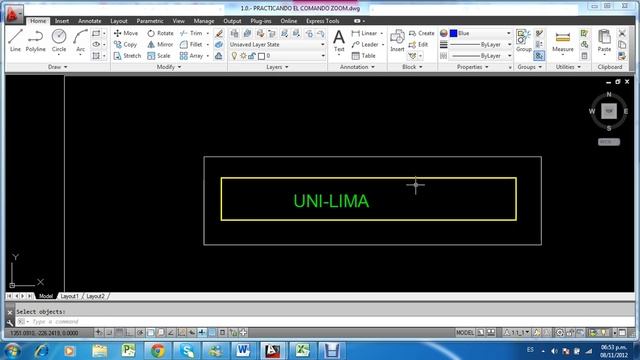
Task: Click Create block
Action: [x=422, y=33]
